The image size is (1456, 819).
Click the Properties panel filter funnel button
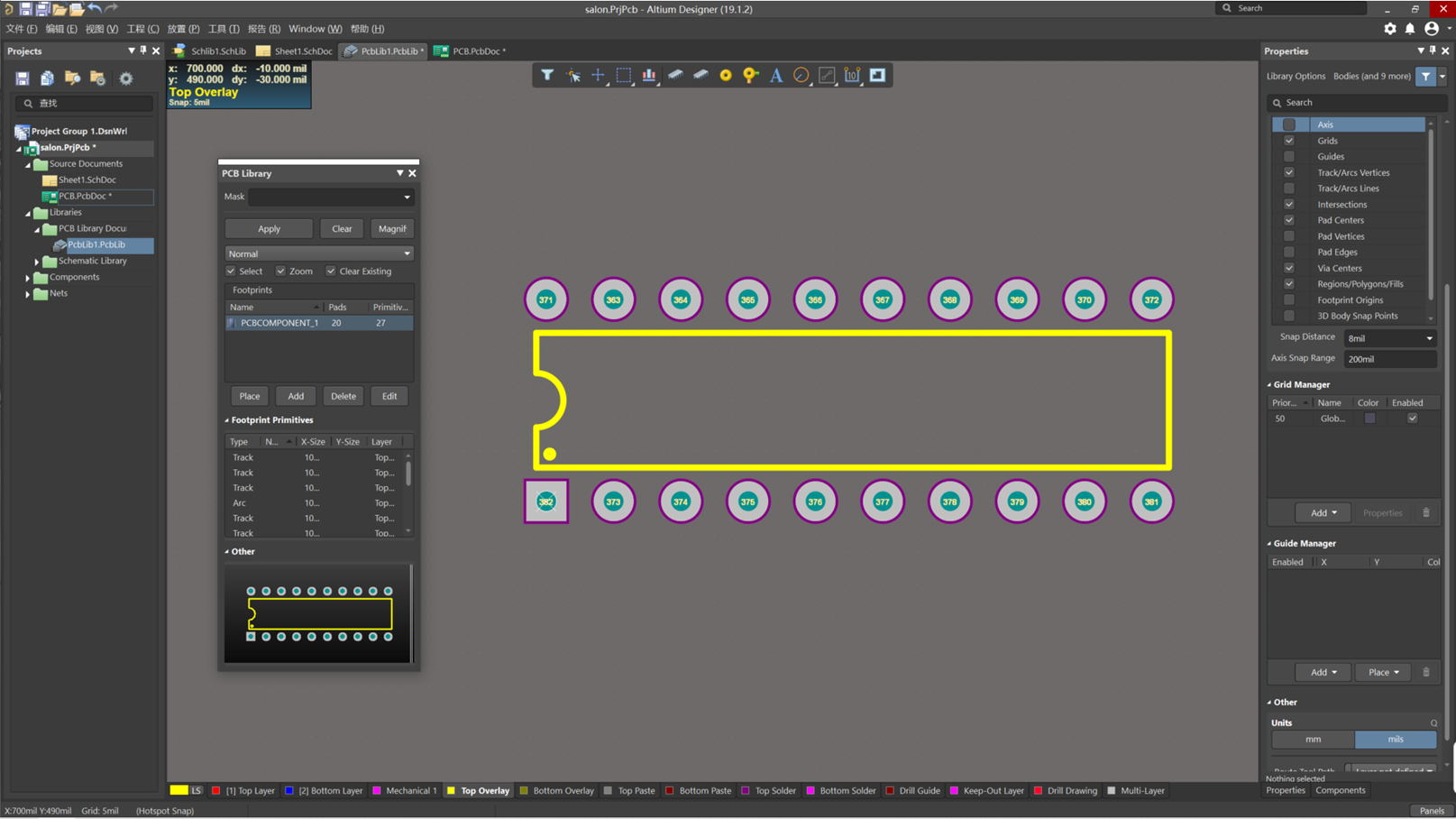click(x=1425, y=77)
